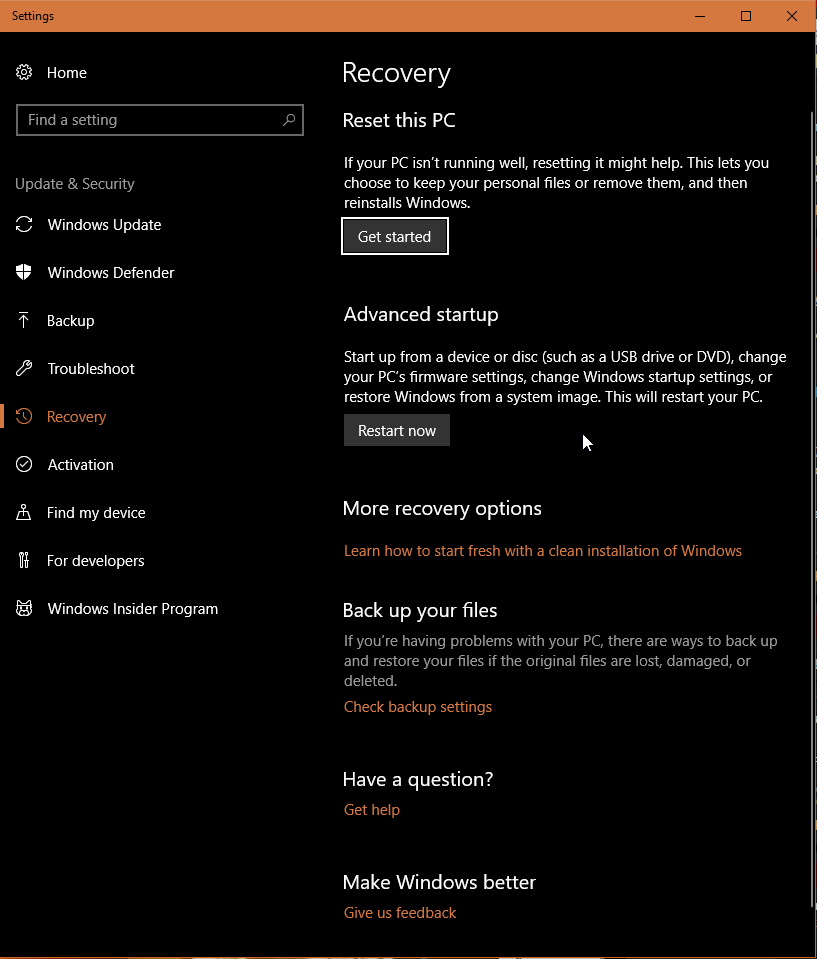Viewport: 817px width, 959px height.
Task: Click the Activation checkmark icon
Action: tap(24, 464)
